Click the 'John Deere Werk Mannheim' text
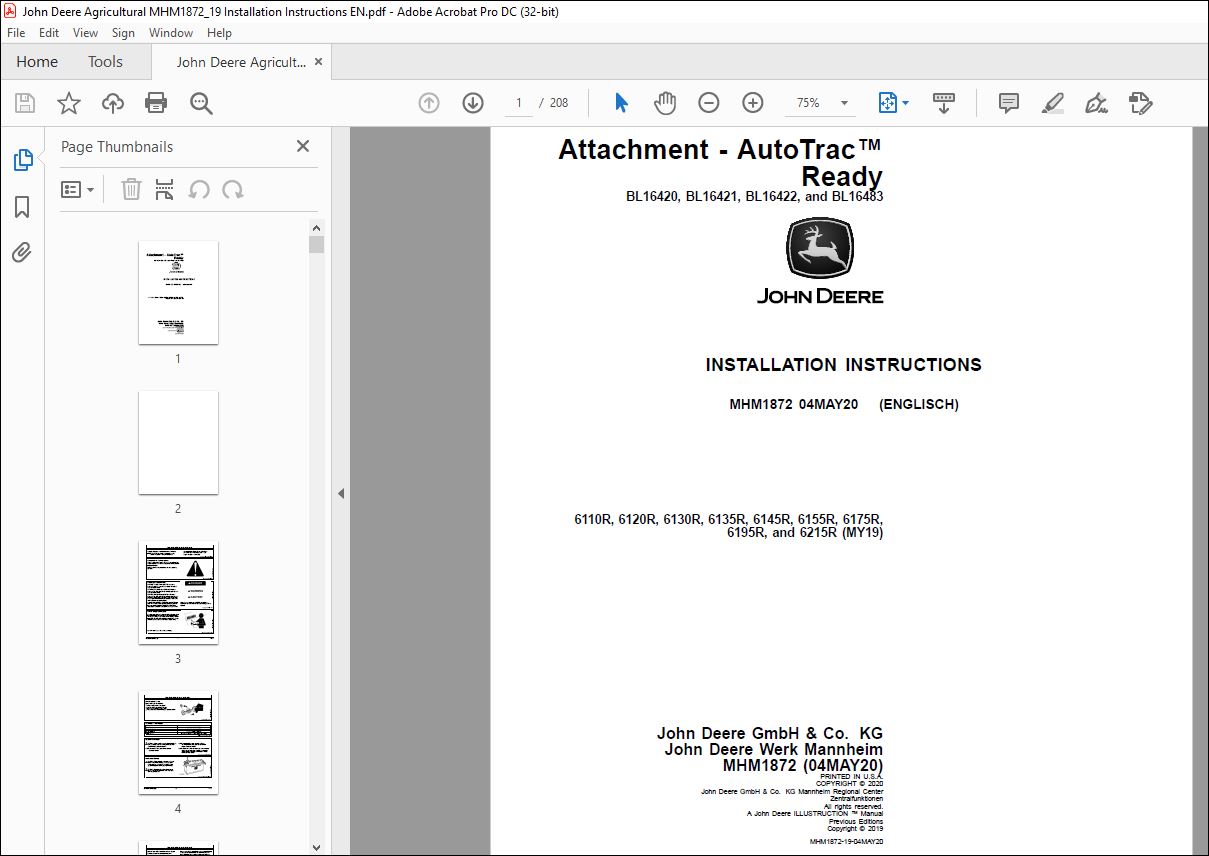Image resolution: width=1209 pixels, height=856 pixels. click(773, 750)
